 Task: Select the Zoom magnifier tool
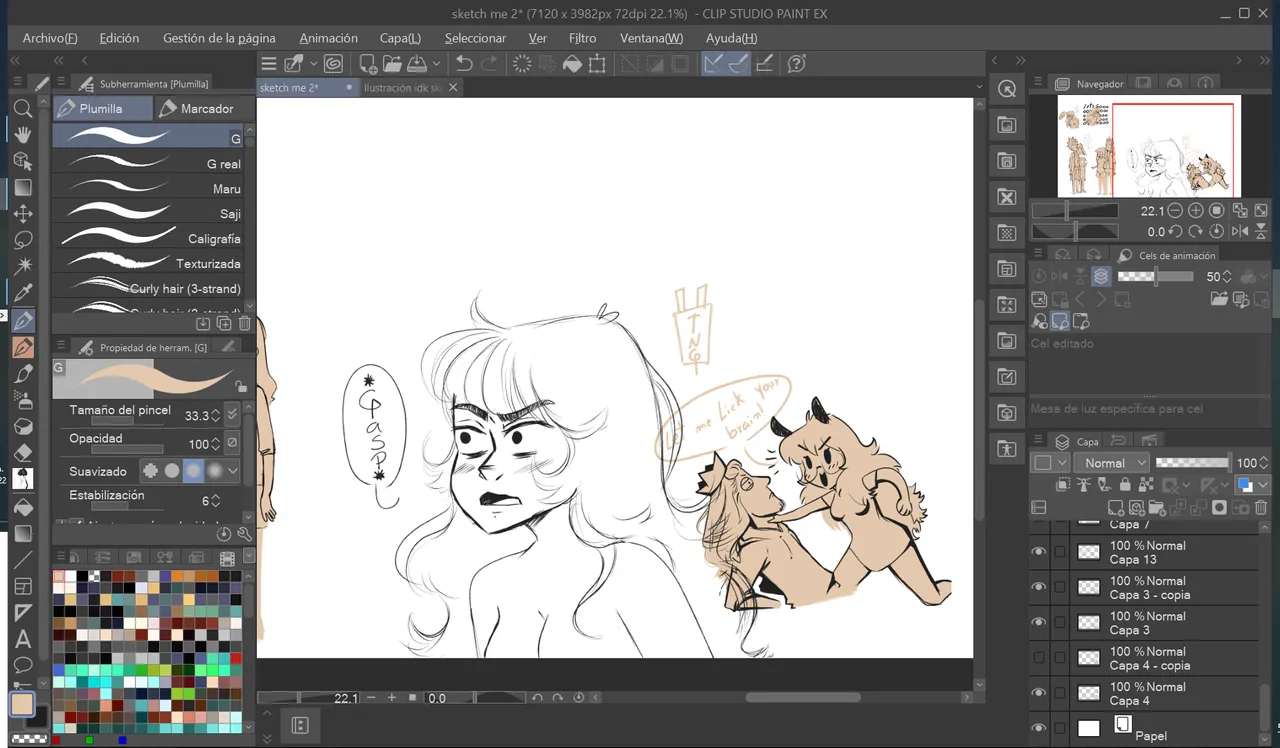pyautogui.click(x=22, y=108)
